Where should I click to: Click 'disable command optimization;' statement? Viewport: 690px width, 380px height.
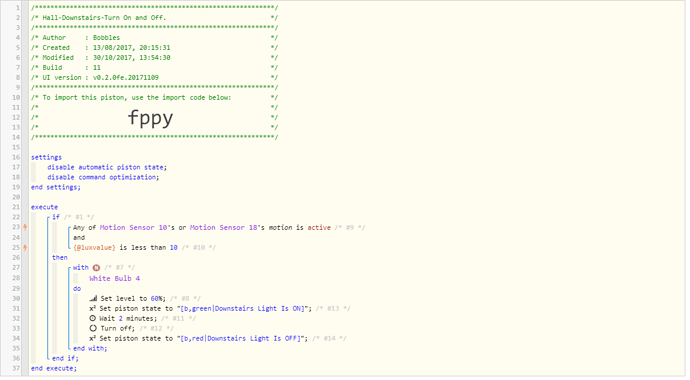103,177
